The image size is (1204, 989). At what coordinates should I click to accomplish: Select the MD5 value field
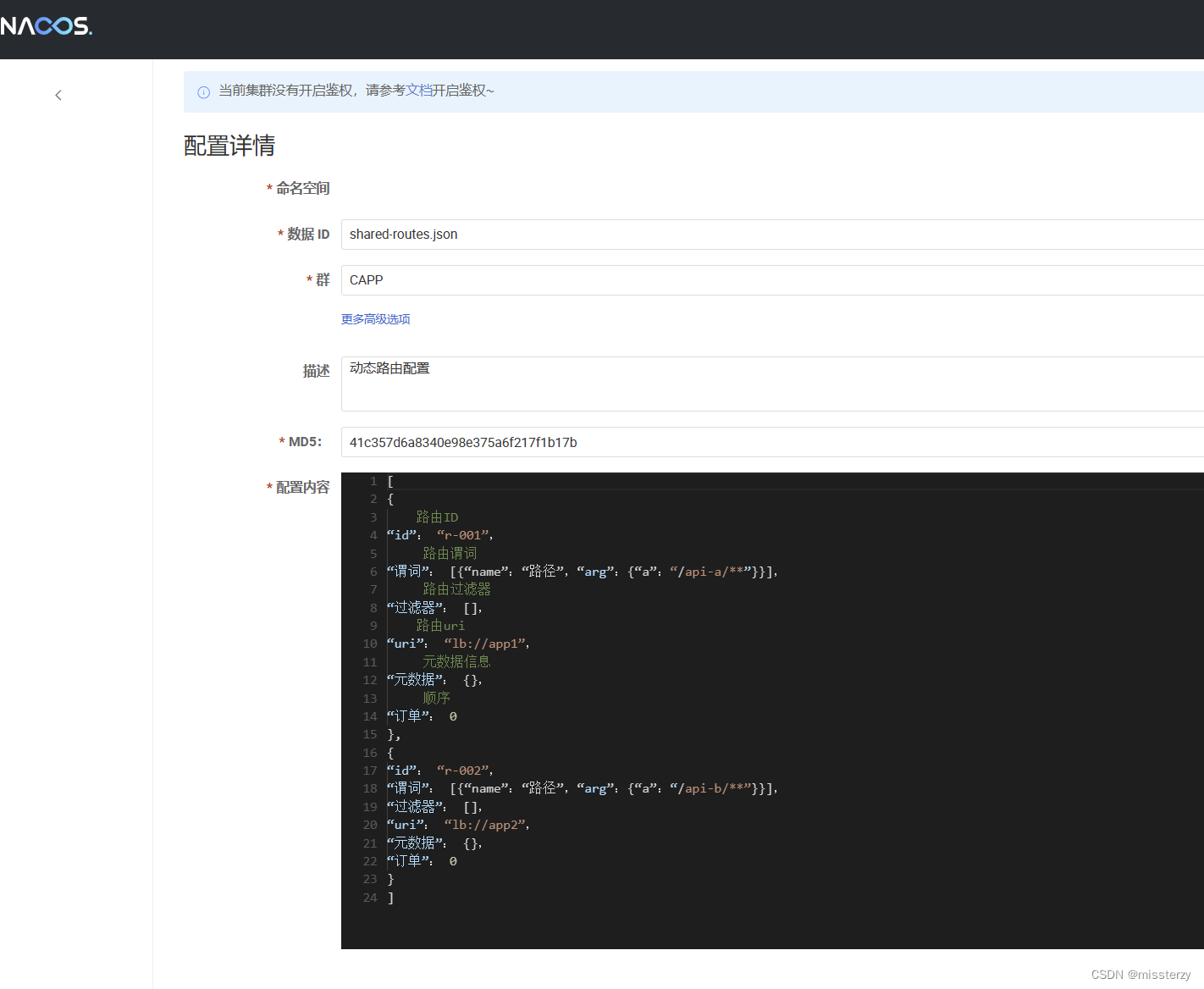click(772, 442)
